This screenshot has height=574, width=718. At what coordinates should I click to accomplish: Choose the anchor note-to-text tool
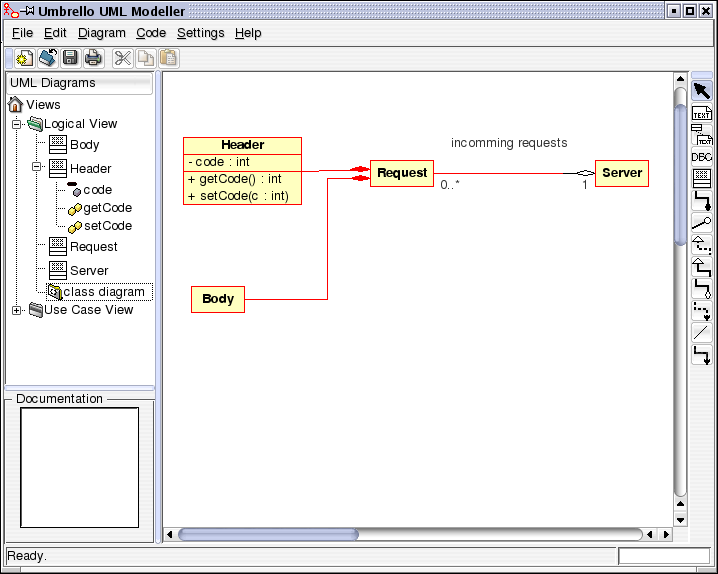click(702, 135)
